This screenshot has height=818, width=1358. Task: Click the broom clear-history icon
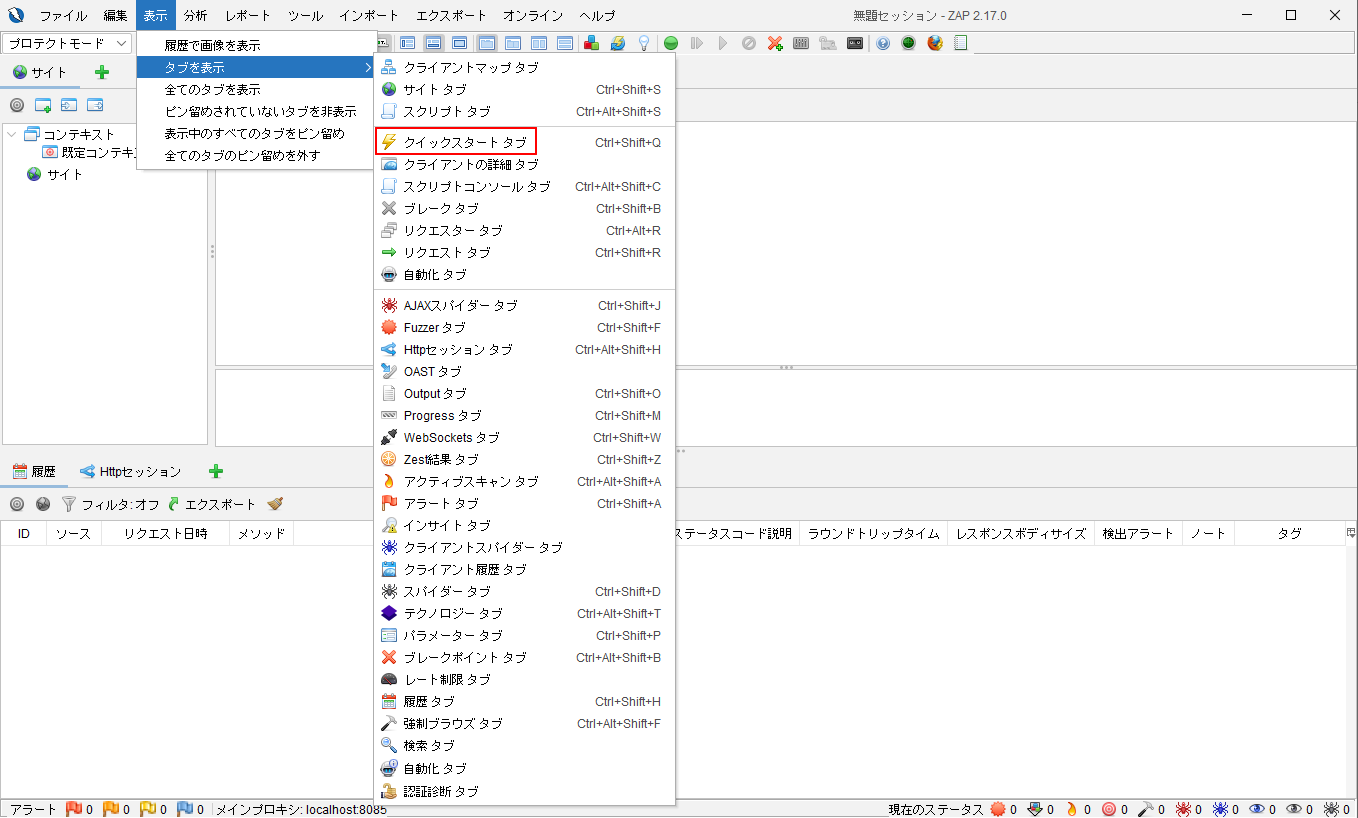tap(275, 504)
